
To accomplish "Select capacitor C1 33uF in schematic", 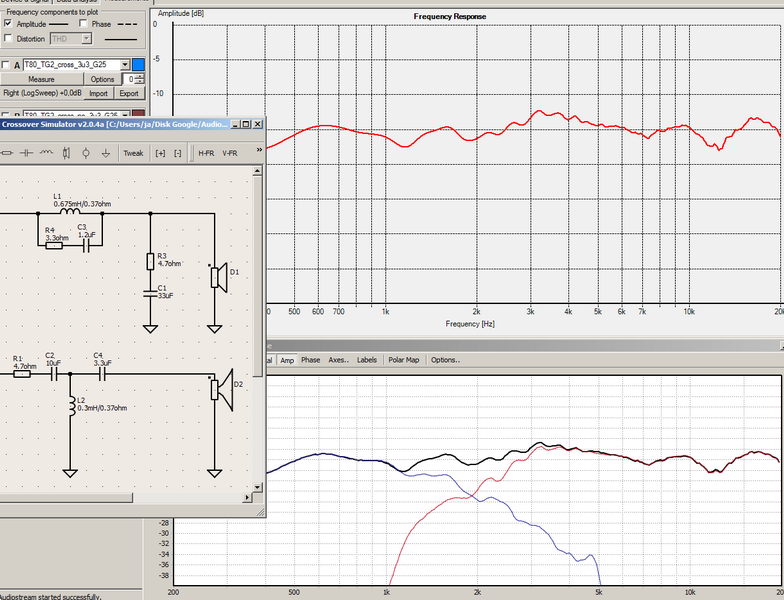I will click(x=150, y=294).
